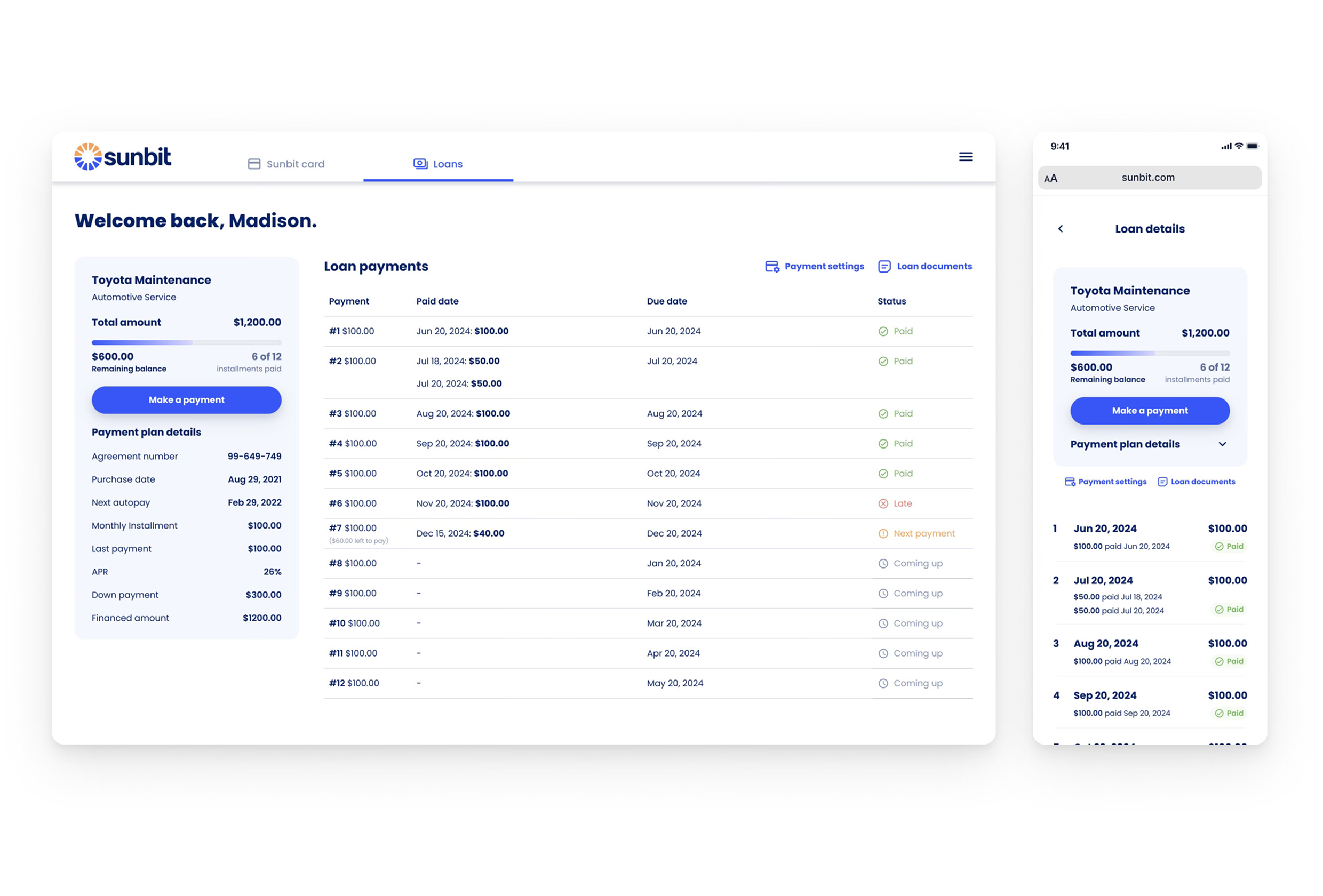Click the clock icon for payment #8

click(883, 564)
